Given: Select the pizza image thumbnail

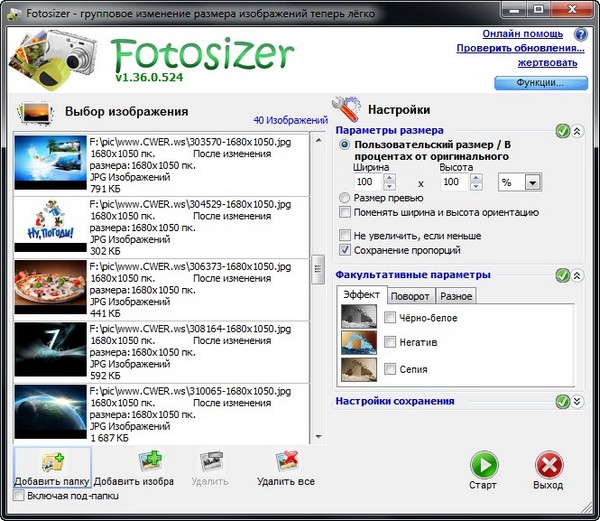Looking at the screenshot, I should [50, 288].
